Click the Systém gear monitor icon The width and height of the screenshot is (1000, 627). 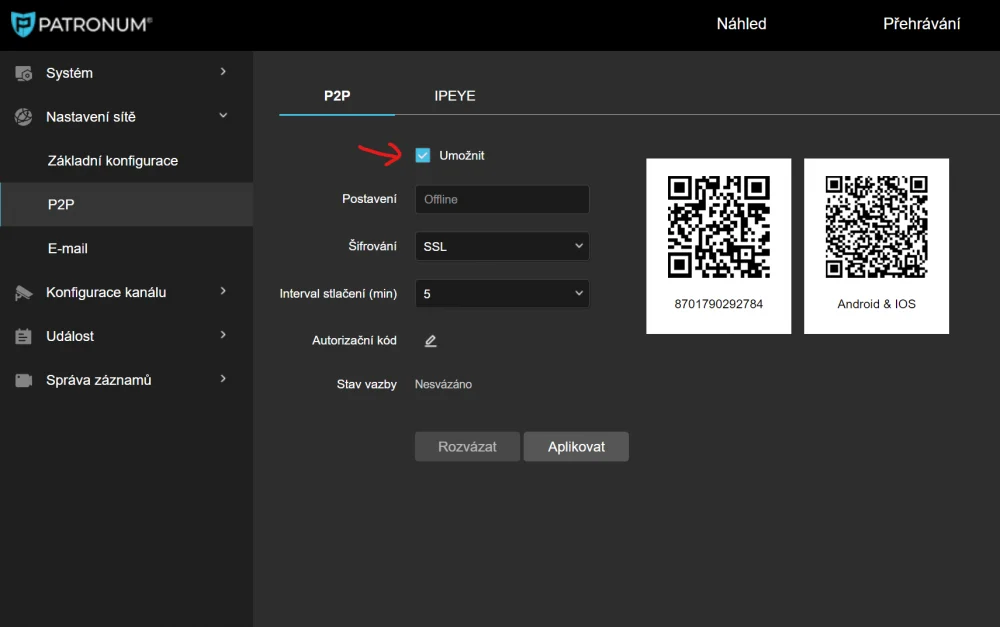tap(24, 73)
